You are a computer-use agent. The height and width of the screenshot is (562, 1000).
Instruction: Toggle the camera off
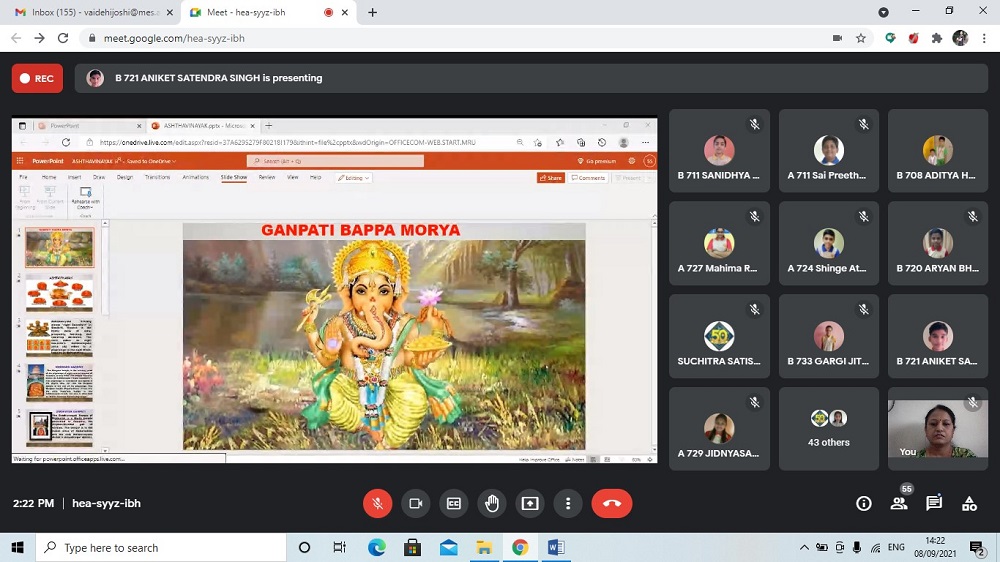(x=416, y=504)
